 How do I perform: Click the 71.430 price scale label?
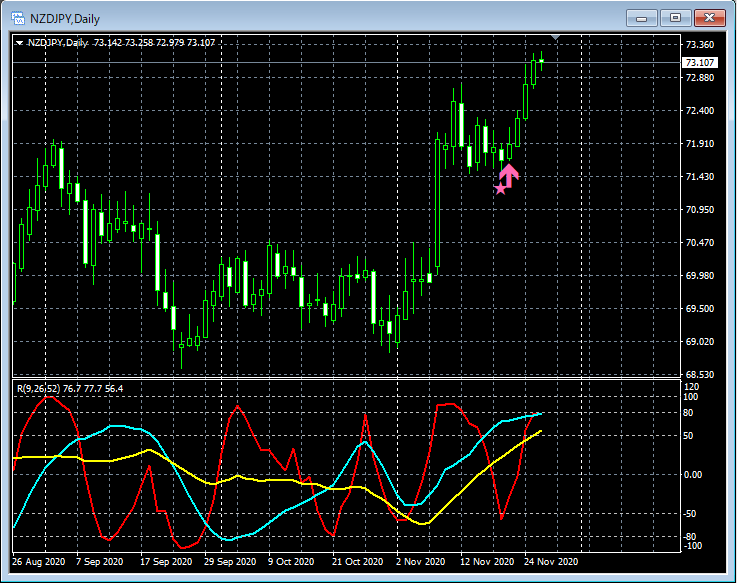tap(699, 176)
